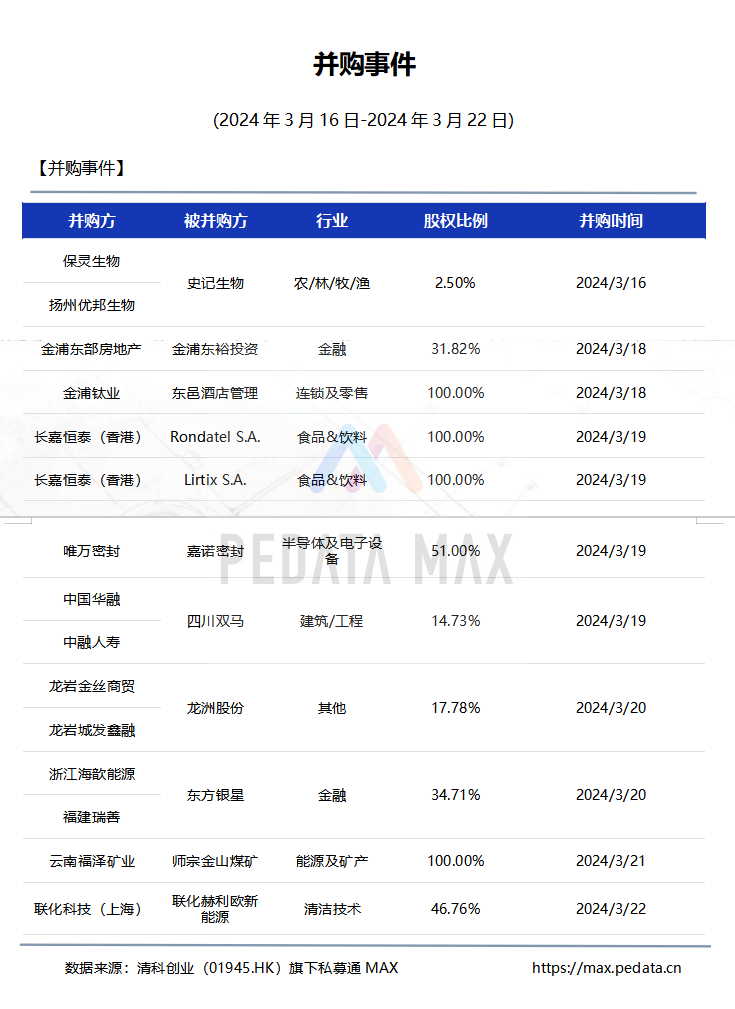Select the 史记生物 cell
Screen dimensions: 735x1009
click(x=216, y=283)
